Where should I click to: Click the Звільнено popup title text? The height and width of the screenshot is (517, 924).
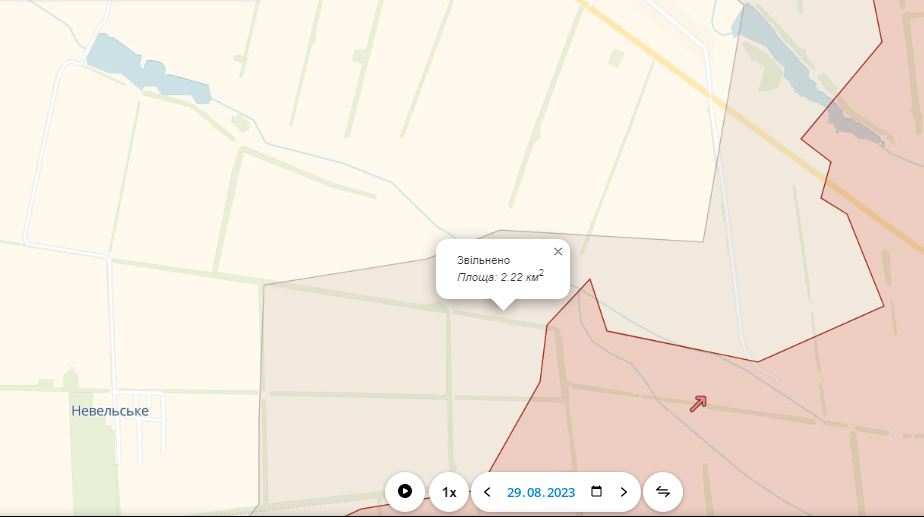tap(483, 260)
